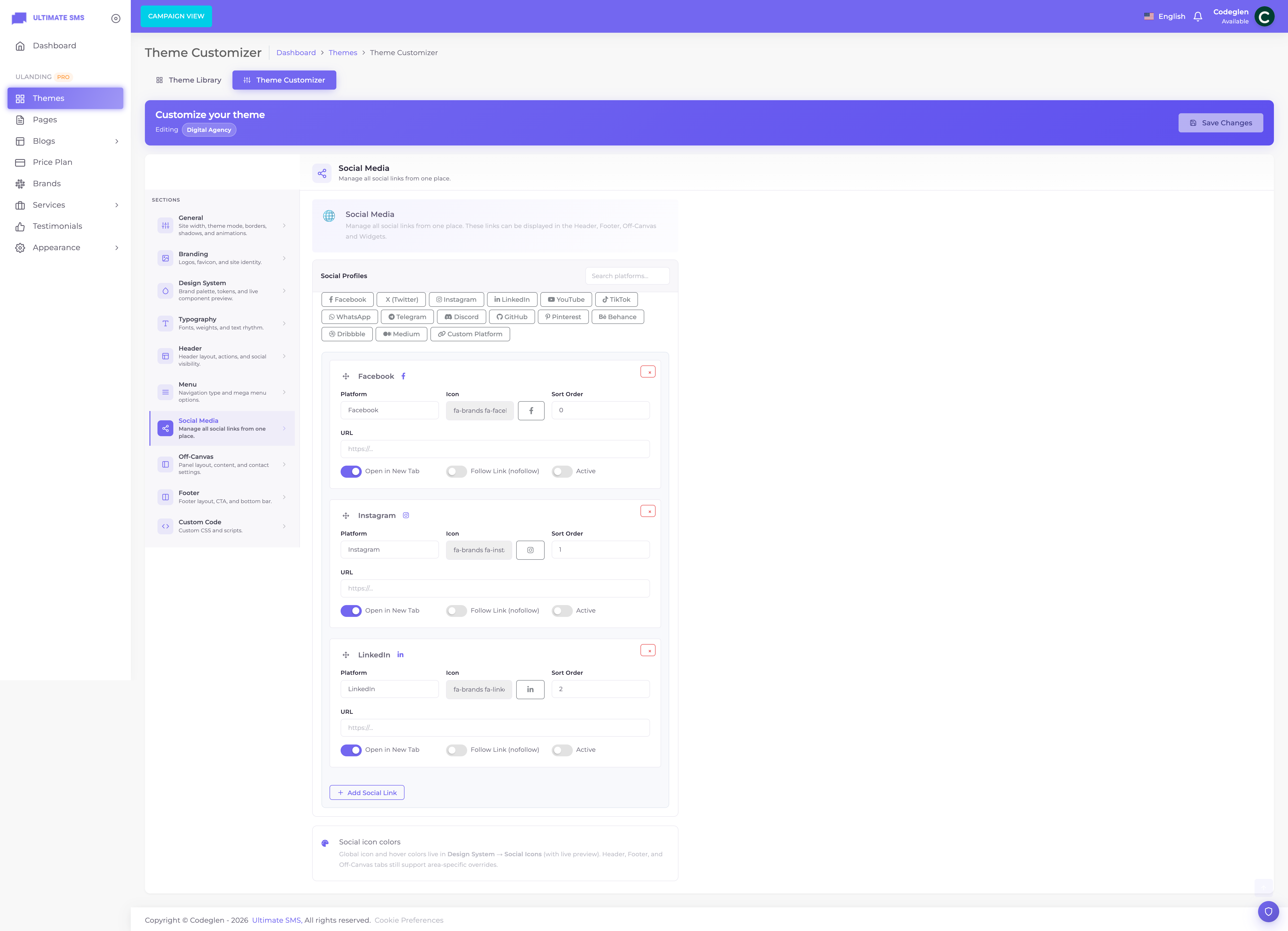Expand the Blogs sidebar menu

pos(65,141)
